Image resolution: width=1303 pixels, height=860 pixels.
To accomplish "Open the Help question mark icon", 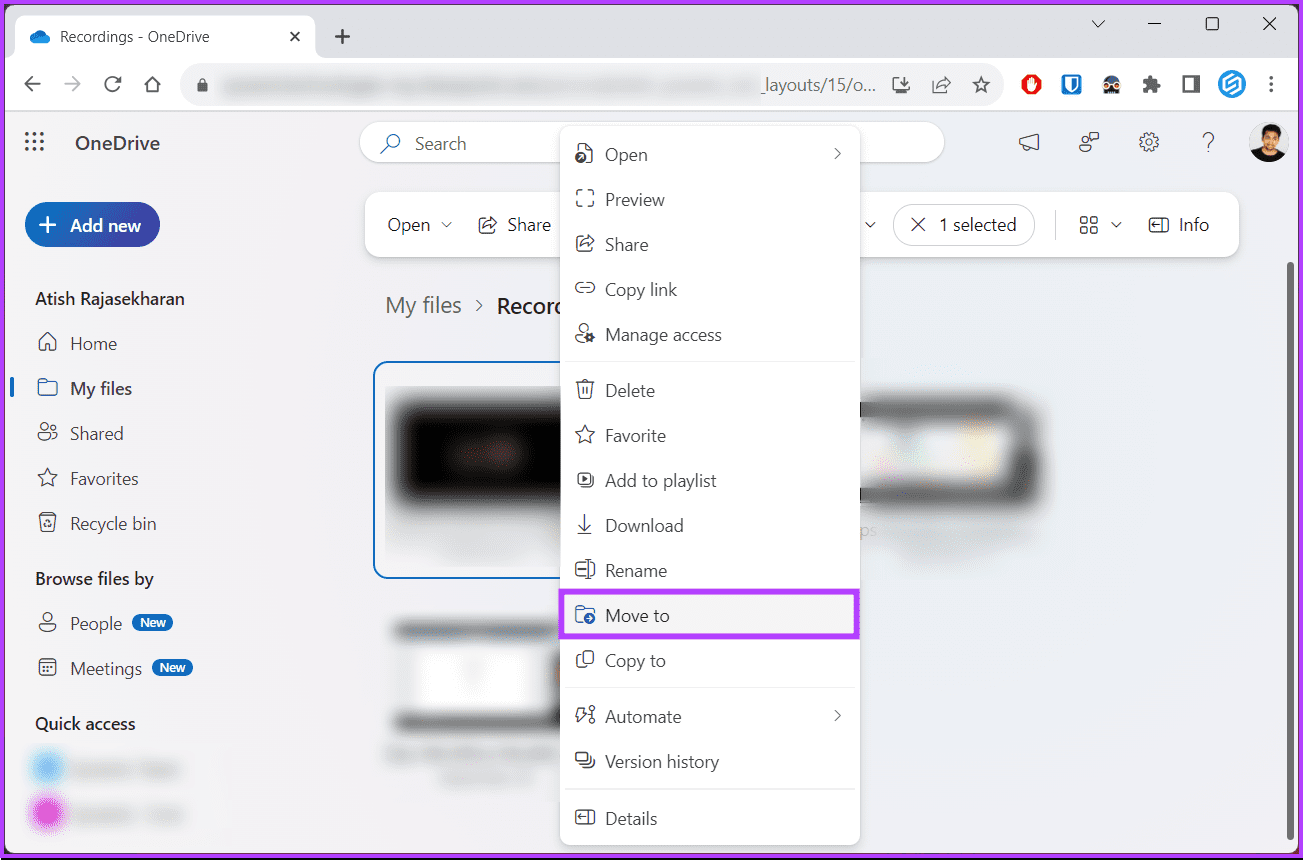I will [x=1208, y=143].
